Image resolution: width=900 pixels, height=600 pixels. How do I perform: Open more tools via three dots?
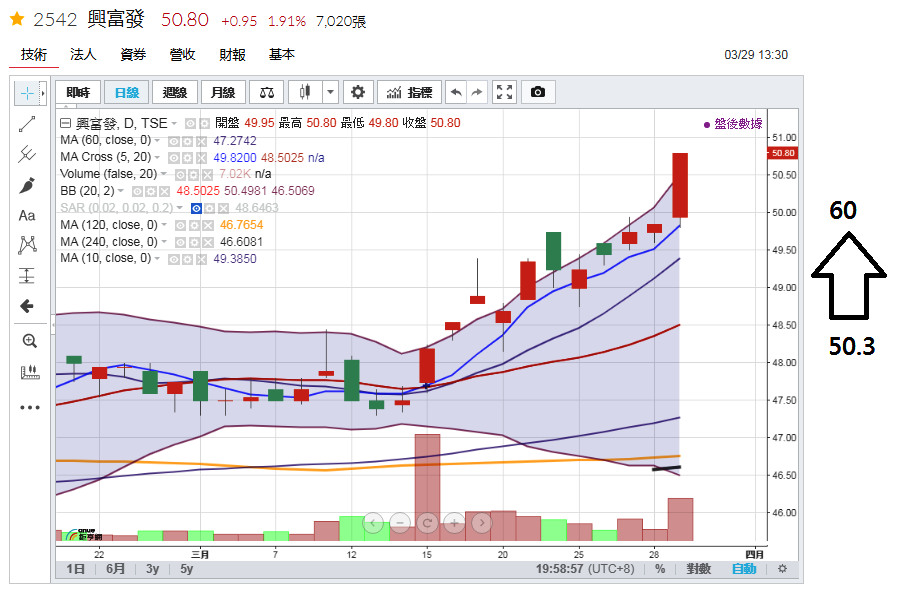point(29,408)
